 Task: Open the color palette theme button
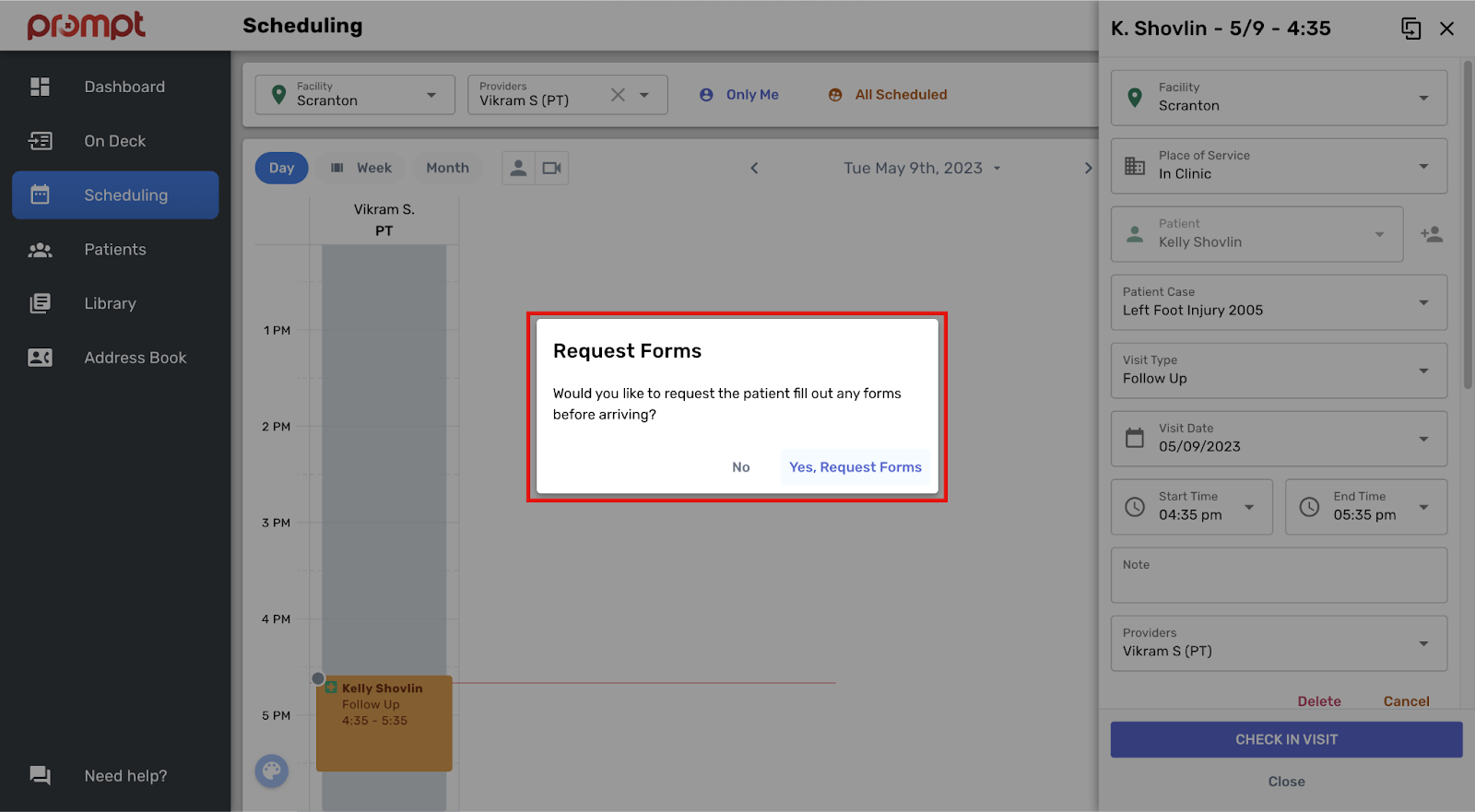tap(272, 771)
